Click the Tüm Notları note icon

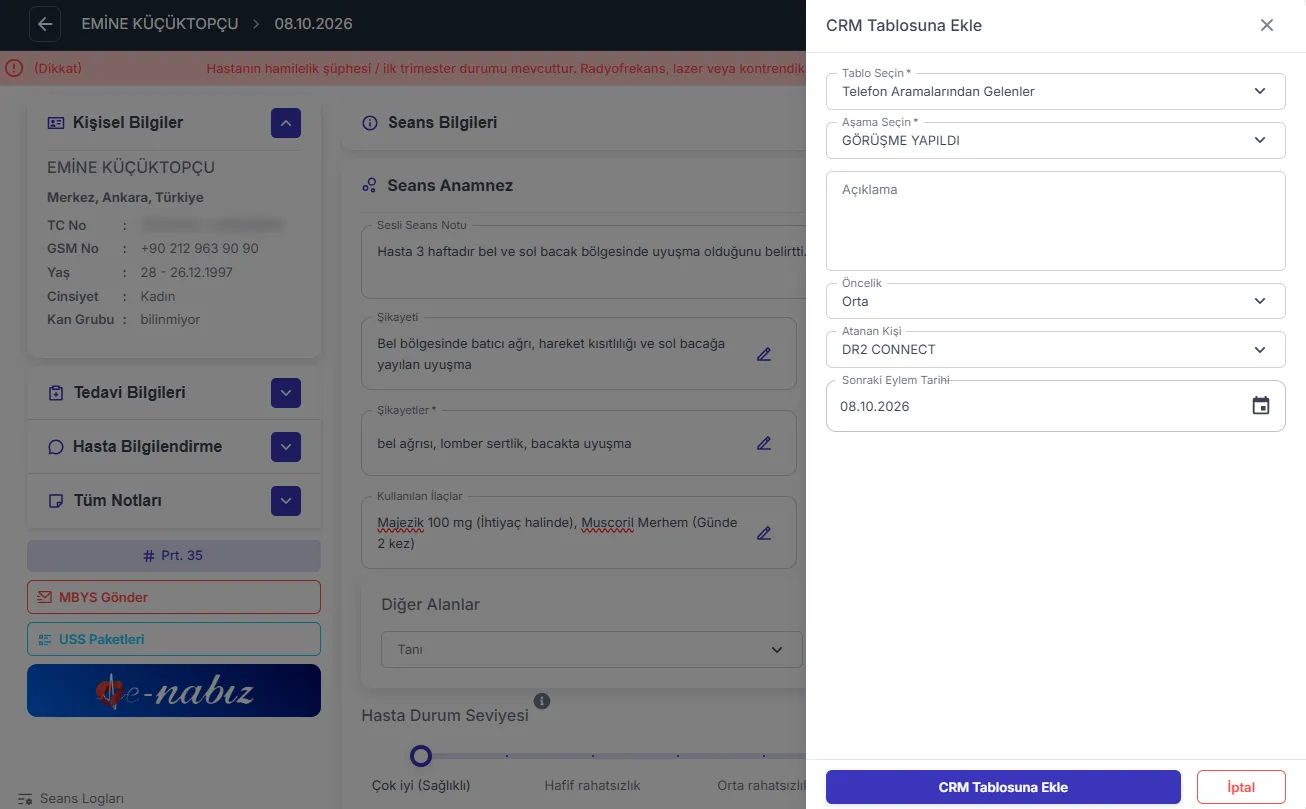coord(56,501)
